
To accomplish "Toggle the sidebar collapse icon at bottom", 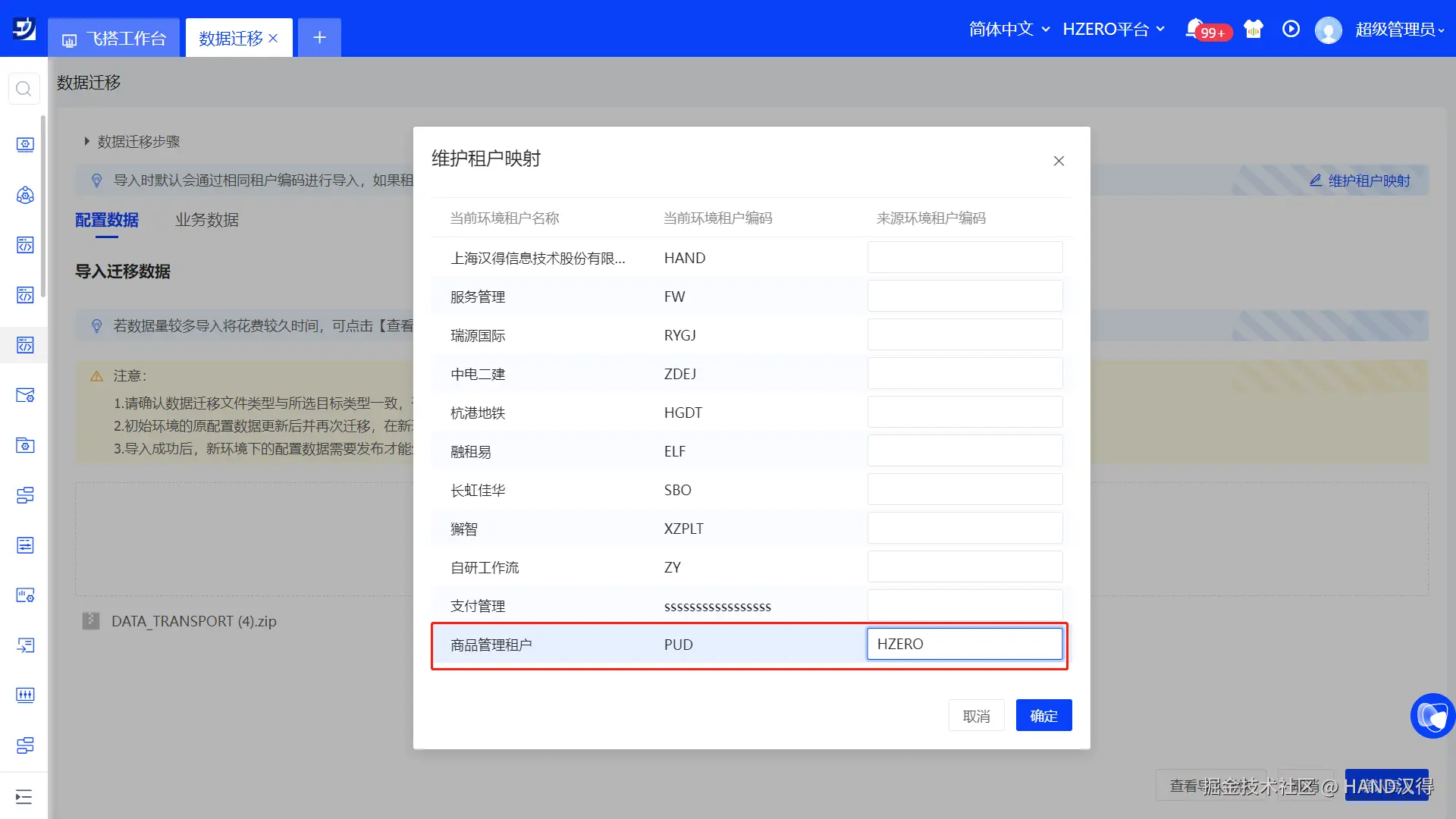I will (24, 796).
